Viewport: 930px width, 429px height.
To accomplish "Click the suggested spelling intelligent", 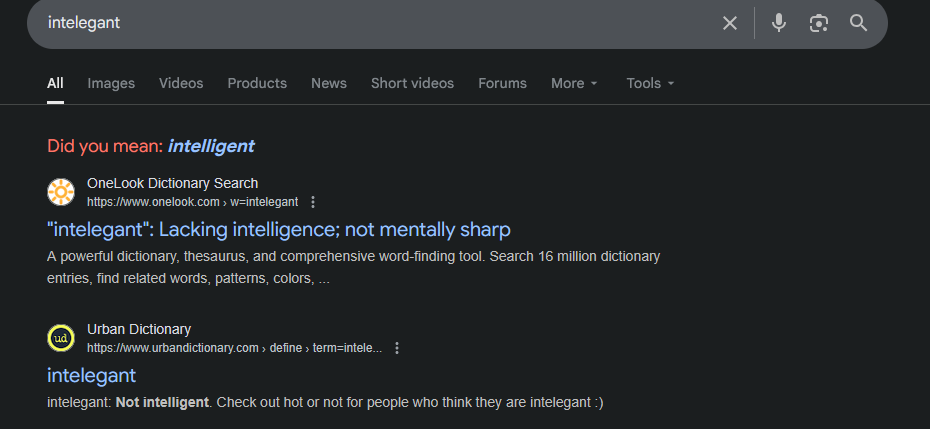I will pyautogui.click(x=211, y=146).
